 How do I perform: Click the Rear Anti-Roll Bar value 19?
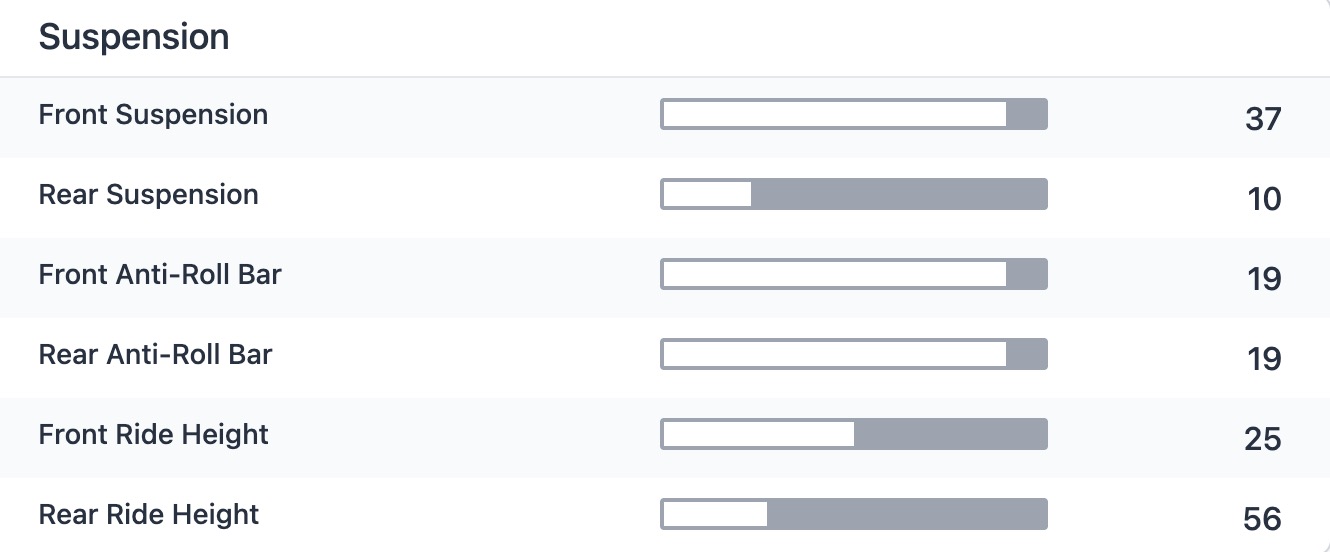1264,359
